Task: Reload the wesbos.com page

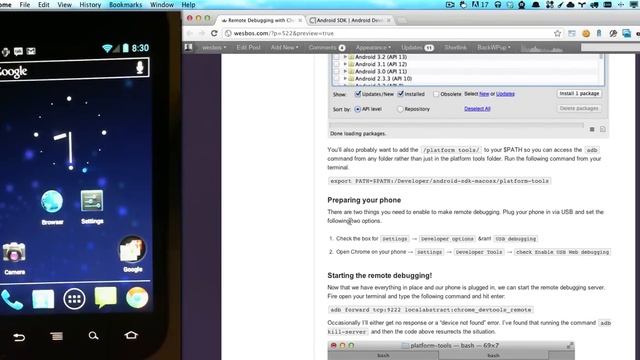Action: point(214,33)
